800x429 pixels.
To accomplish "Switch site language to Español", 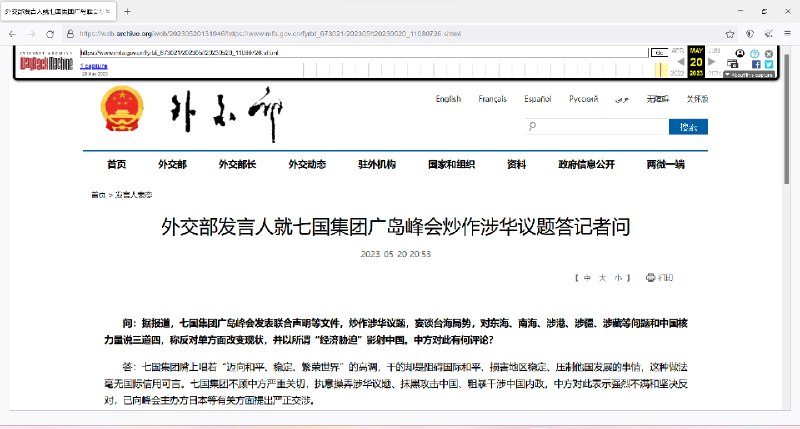I will click(x=538, y=99).
